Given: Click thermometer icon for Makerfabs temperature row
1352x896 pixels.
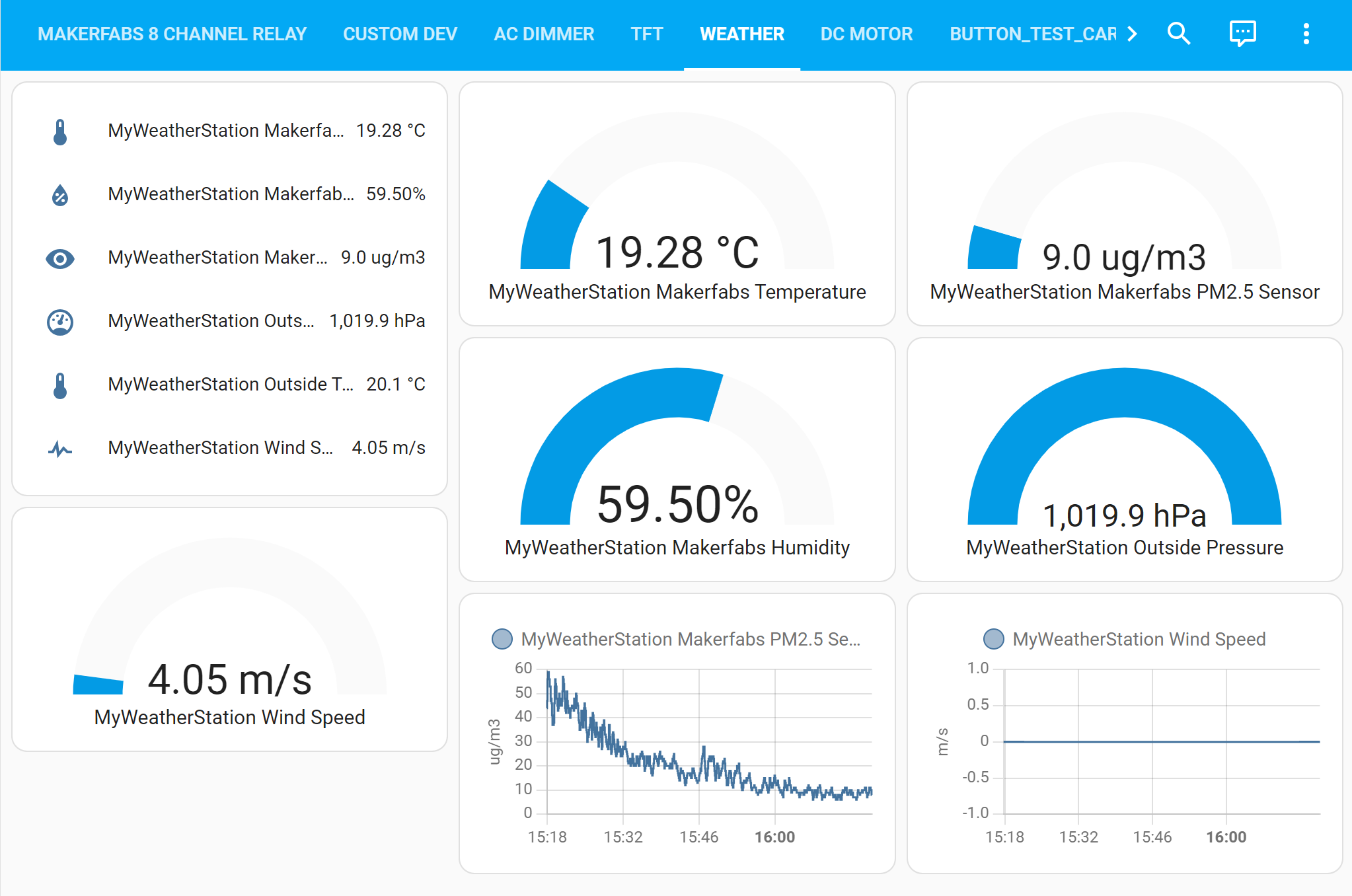Looking at the screenshot, I should (60, 131).
